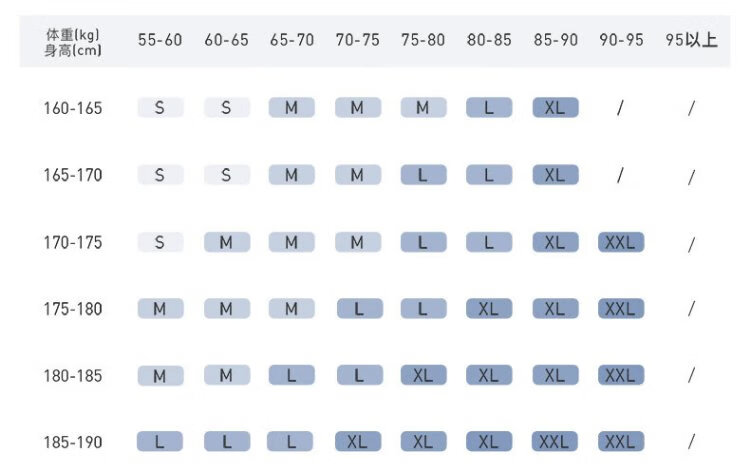
Task: Click XL badge for 160-165 height, 85-90 weight
Action: 555,108
